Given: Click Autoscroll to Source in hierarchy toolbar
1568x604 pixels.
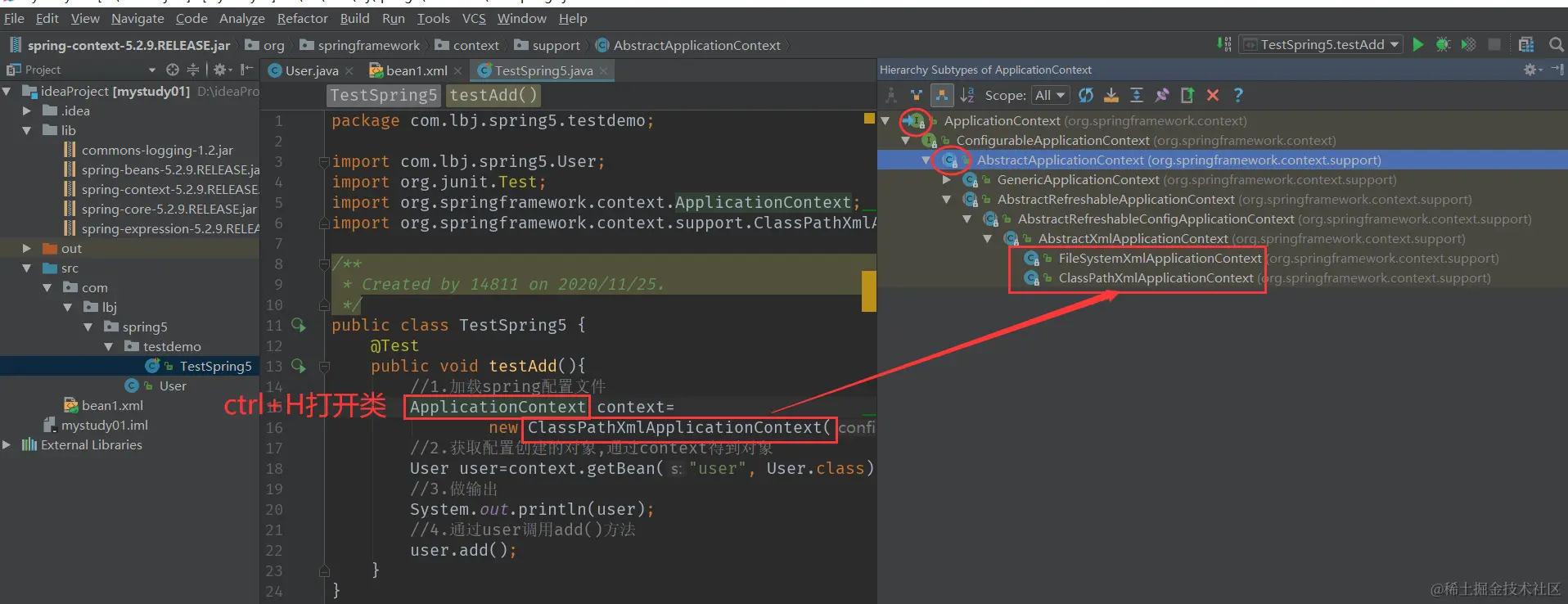Looking at the screenshot, I should 1111,95.
